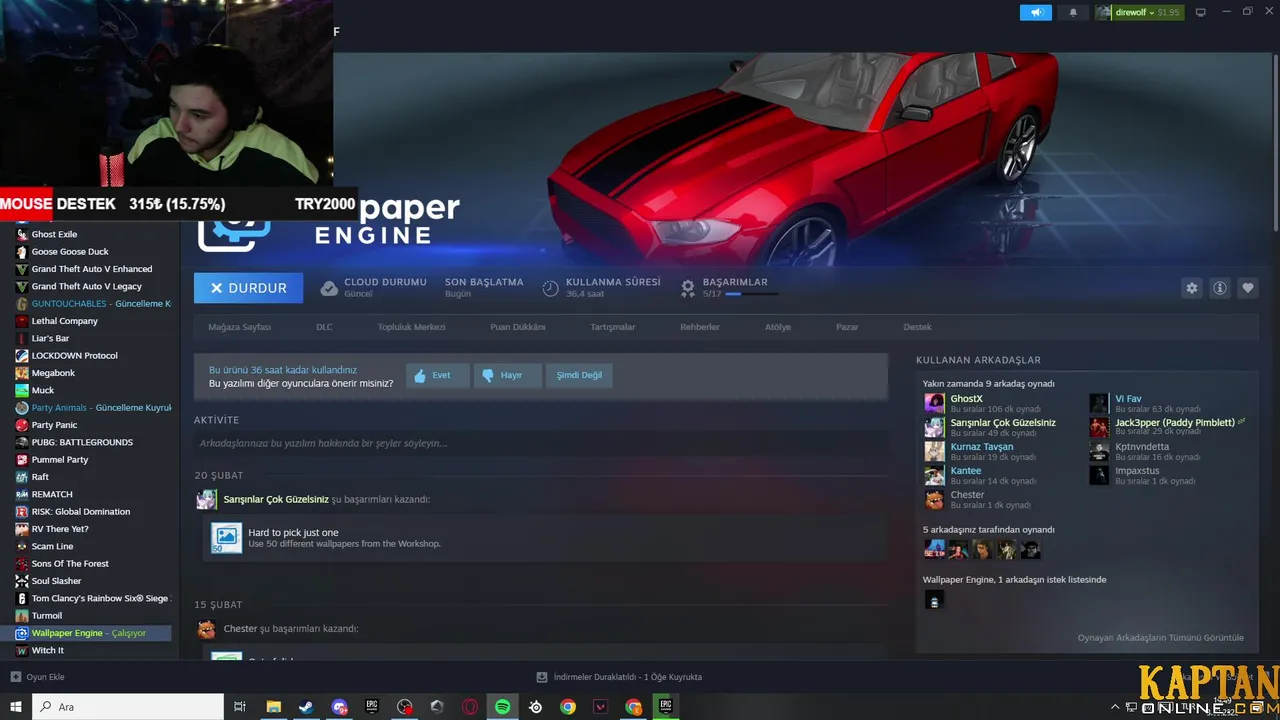The height and width of the screenshot is (720, 1280).
Task: Click the Lethal Company library icon
Action: click(x=22, y=321)
